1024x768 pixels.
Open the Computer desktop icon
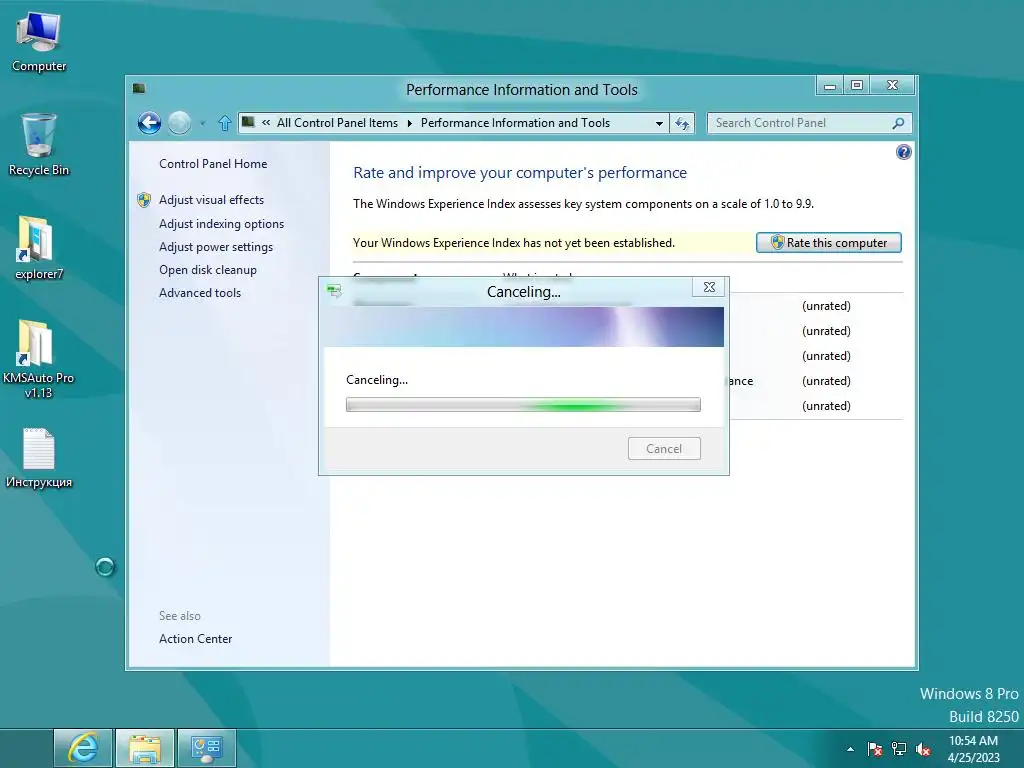(x=39, y=42)
